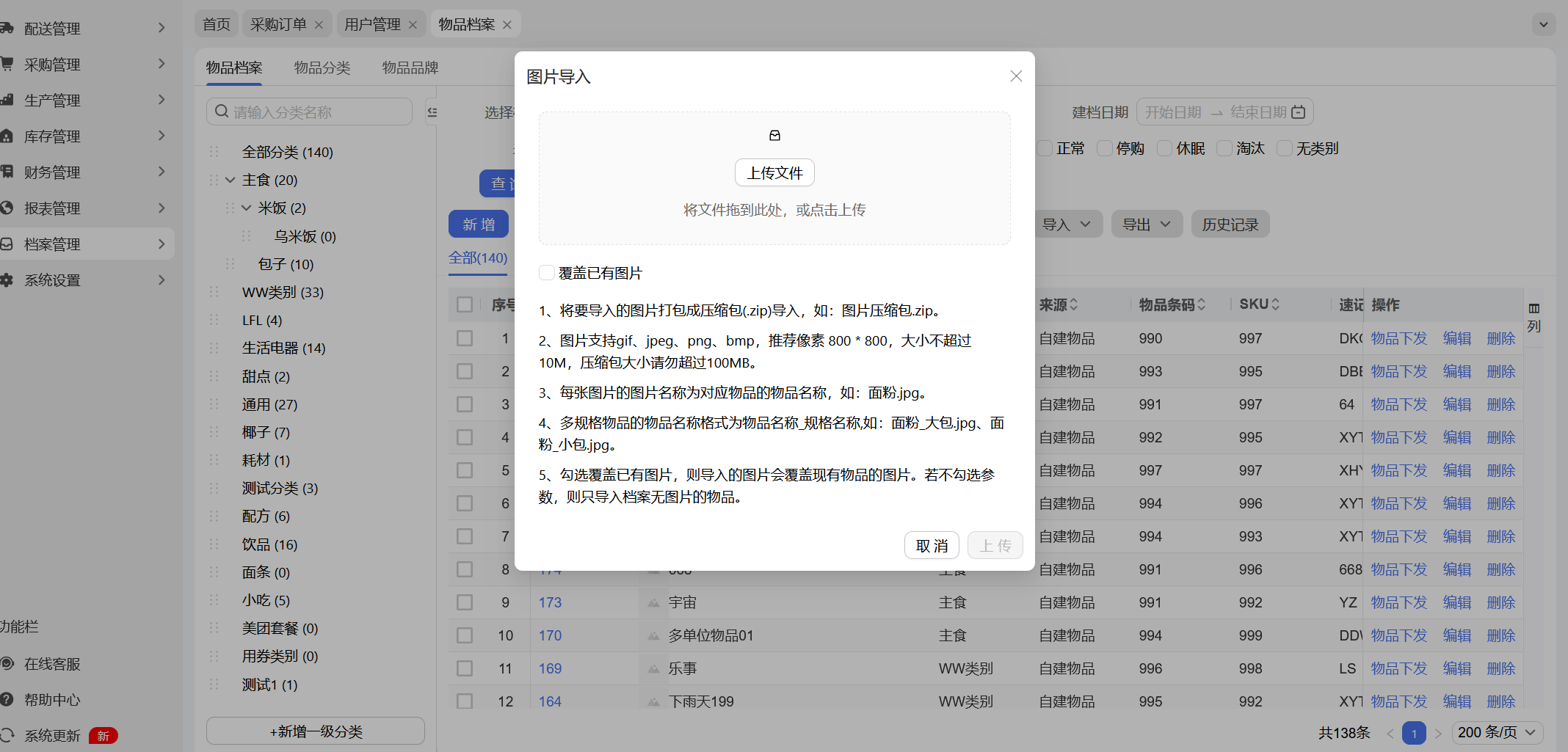The height and width of the screenshot is (752, 1568).
Task: Click the upload inbox icon in drop zone
Action: click(x=774, y=136)
